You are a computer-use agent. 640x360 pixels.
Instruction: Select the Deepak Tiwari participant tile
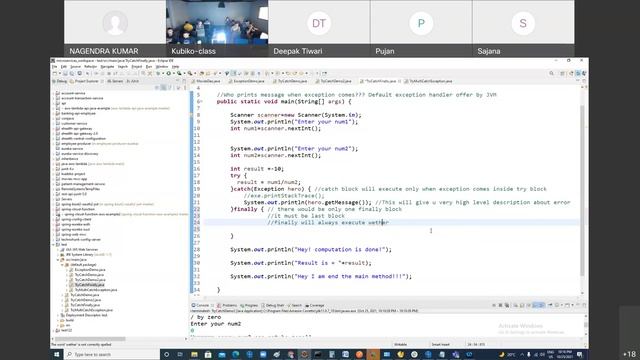319,28
